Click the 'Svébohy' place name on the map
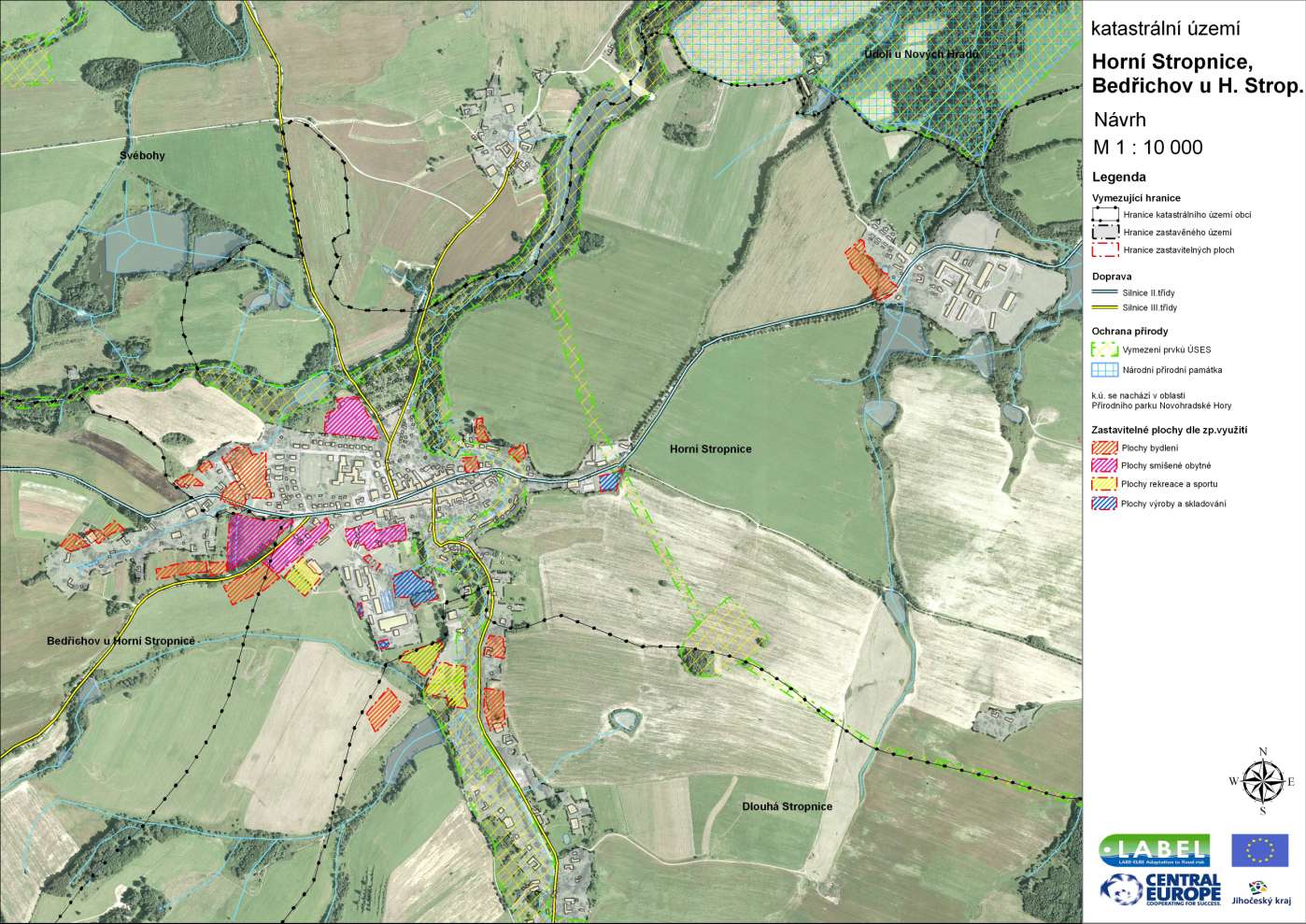1306x924 pixels. [142, 155]
